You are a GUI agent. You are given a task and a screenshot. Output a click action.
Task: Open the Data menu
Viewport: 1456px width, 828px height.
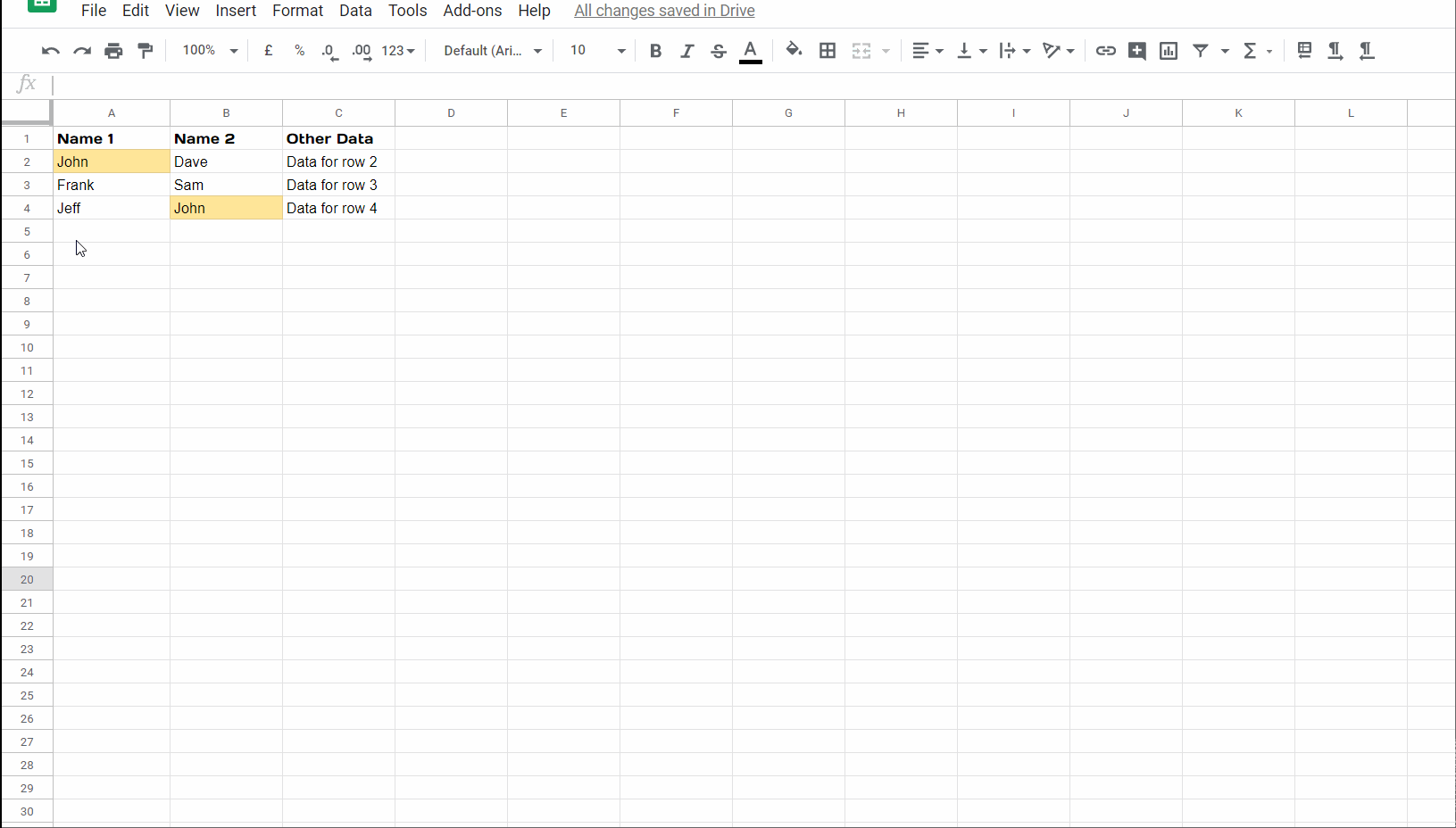point(355,11)
